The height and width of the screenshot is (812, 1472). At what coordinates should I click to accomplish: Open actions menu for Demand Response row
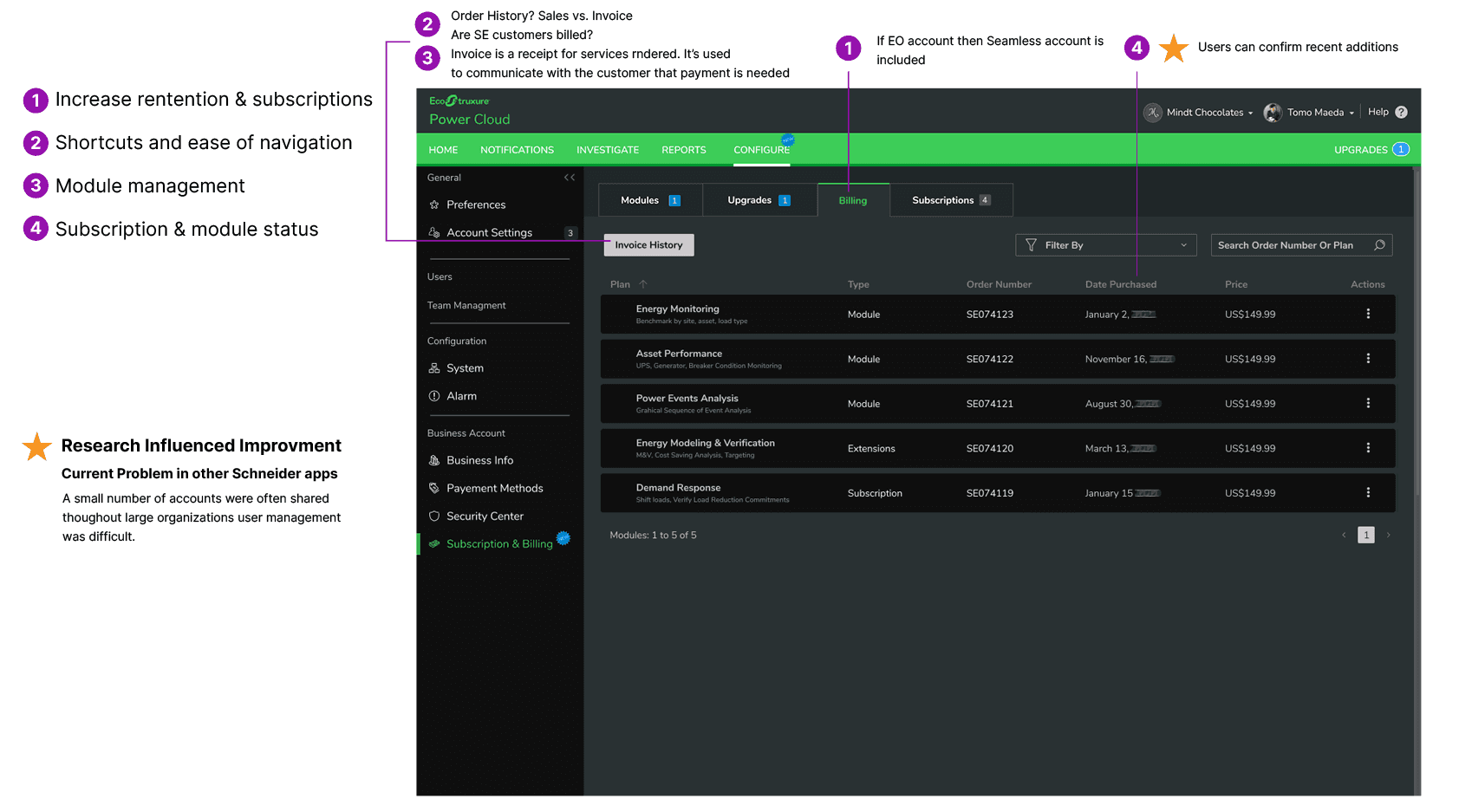click(x=1368, y=492)
